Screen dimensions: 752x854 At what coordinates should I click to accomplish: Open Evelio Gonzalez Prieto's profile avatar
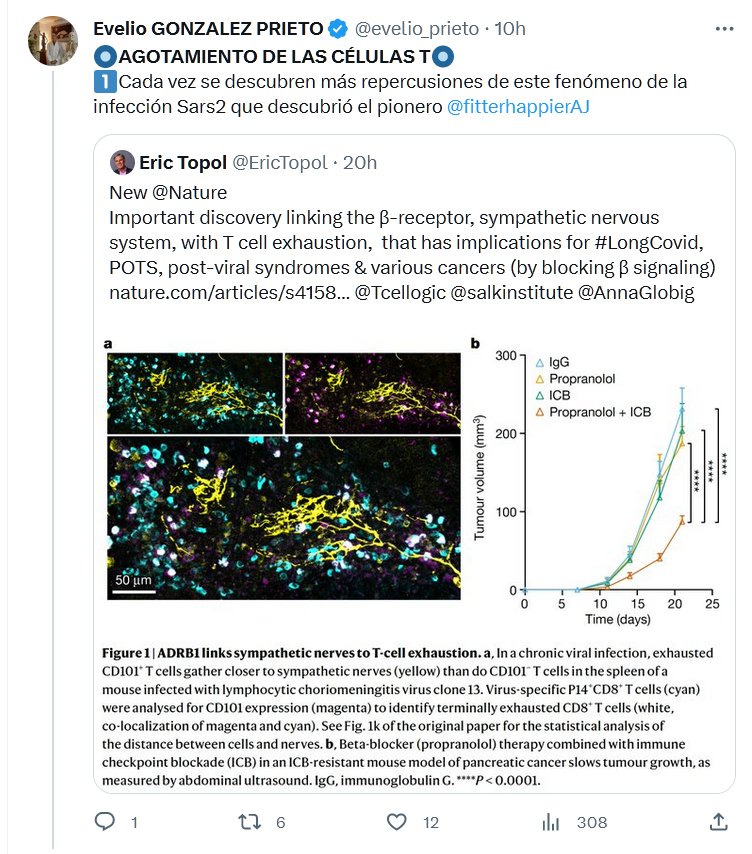[53, 41]
